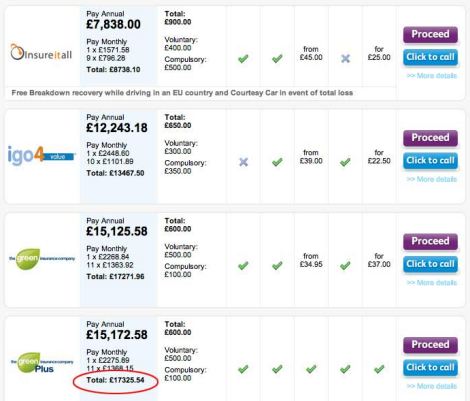The width and height of the screenshot is (470, 401).
Task: Proceed with the Green Plus £15,172.58 quote
Action: (x=430, y=345)
